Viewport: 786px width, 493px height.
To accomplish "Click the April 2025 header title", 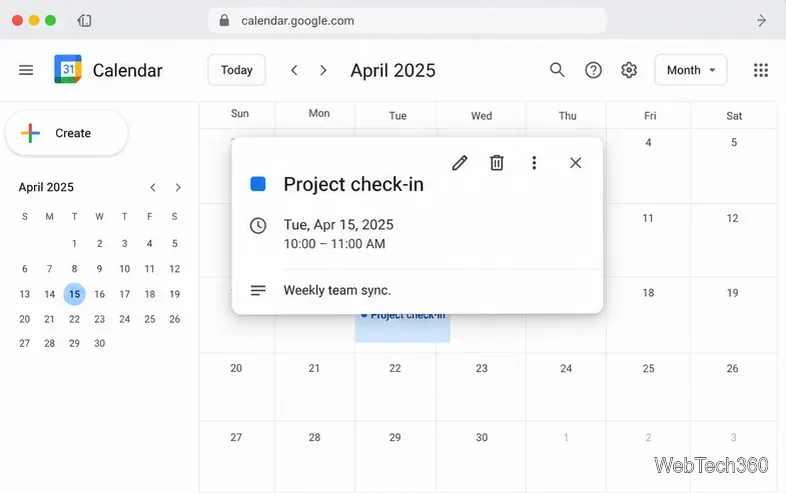I will coord(393,71).
